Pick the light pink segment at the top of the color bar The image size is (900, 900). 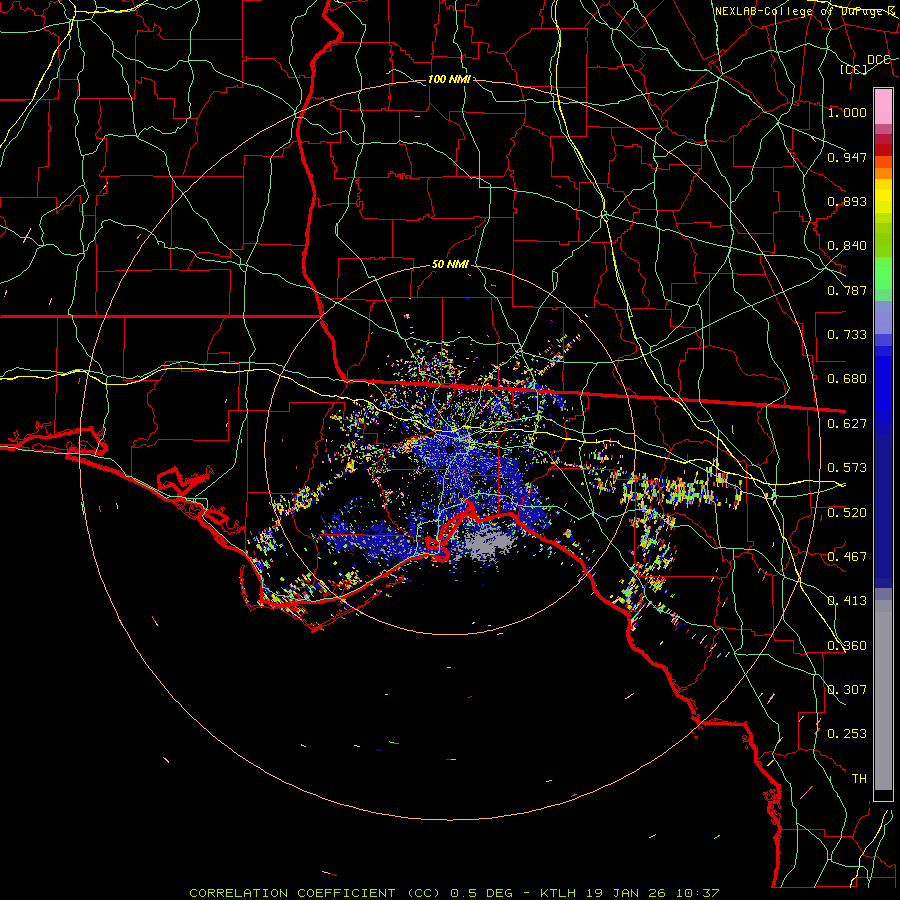coord(883,106)
